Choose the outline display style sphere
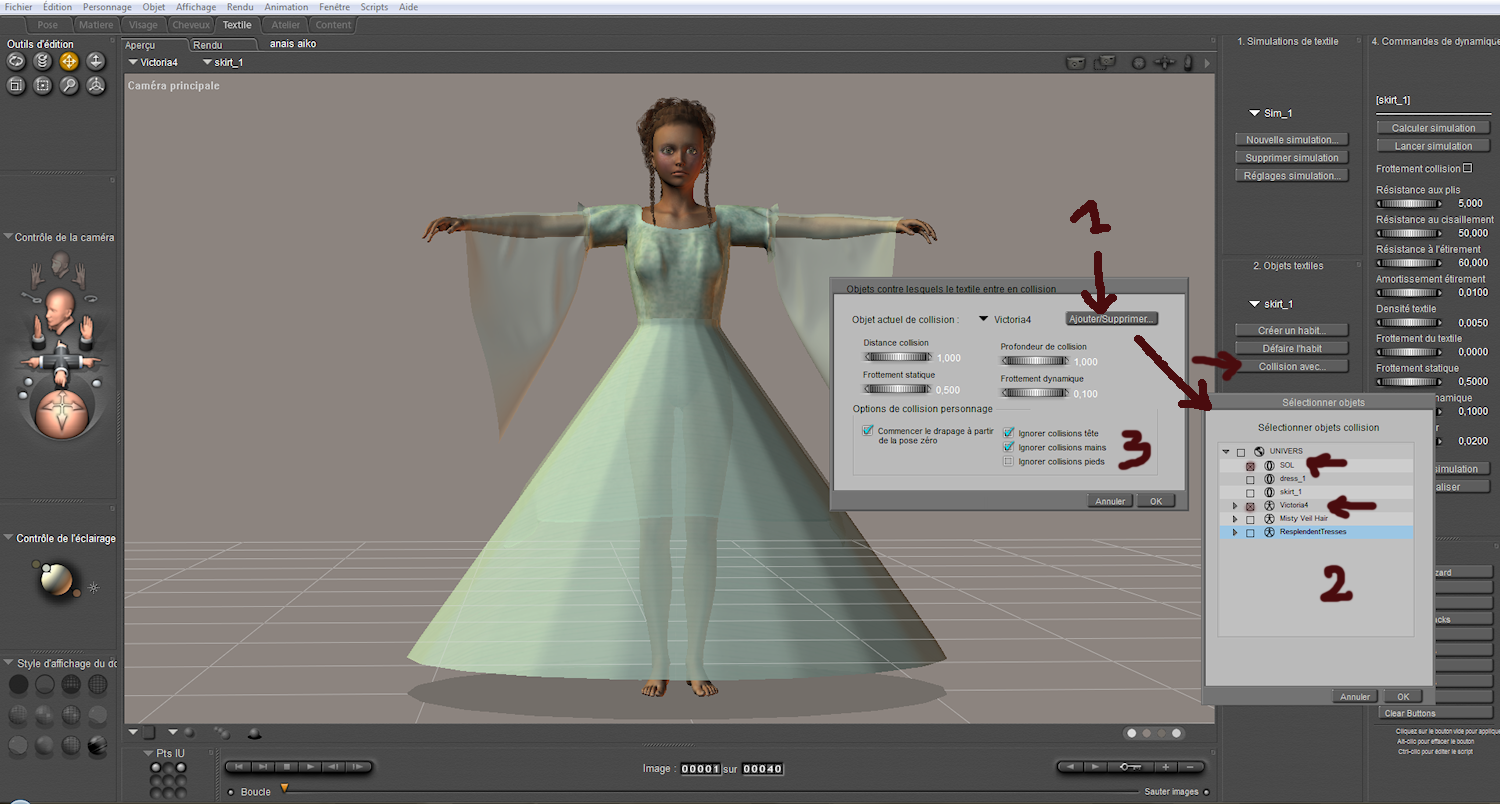 [45, 684]
